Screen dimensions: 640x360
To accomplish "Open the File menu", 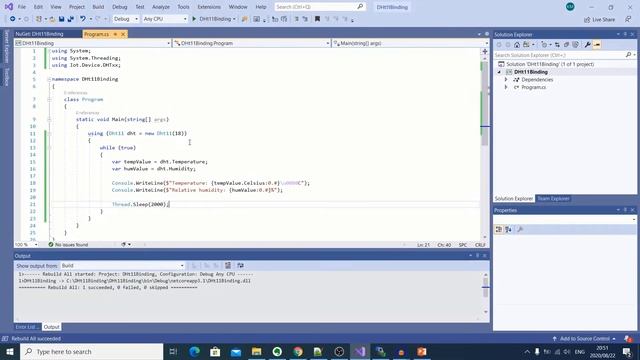I will [22, 7].
